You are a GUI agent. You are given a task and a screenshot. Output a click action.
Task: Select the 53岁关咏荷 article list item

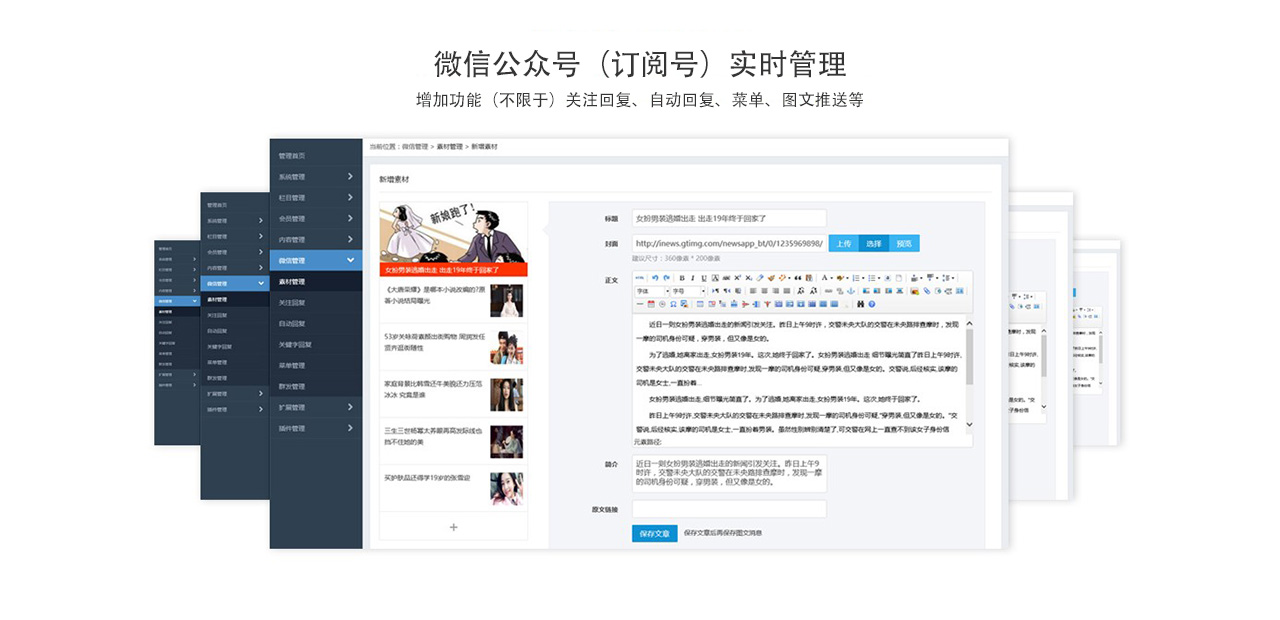click(x=453, y=347)
